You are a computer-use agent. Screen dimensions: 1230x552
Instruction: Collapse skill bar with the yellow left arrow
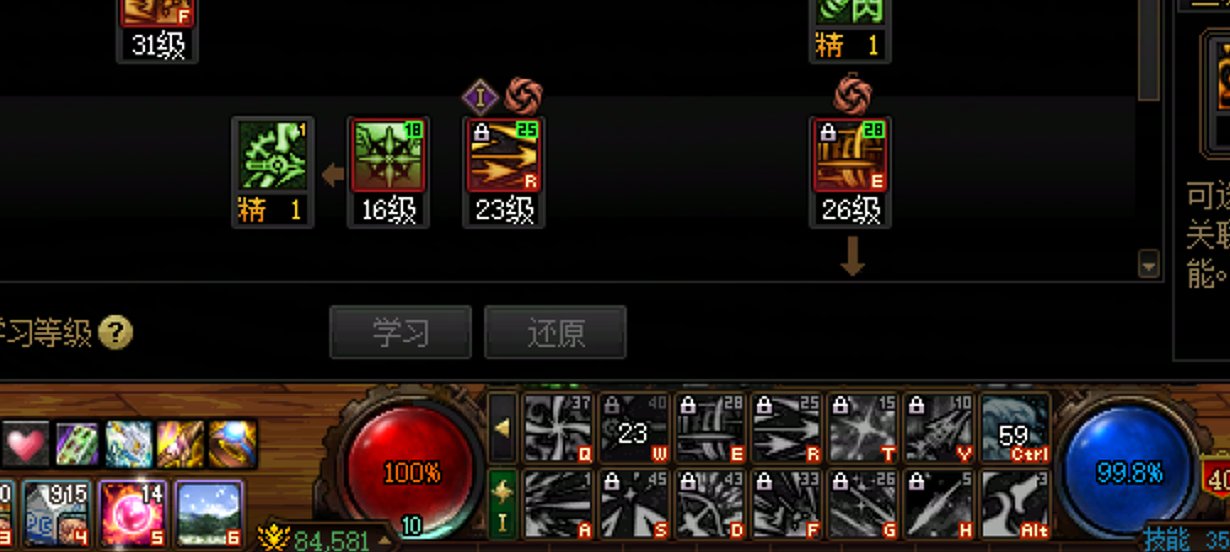click(503, 428)
